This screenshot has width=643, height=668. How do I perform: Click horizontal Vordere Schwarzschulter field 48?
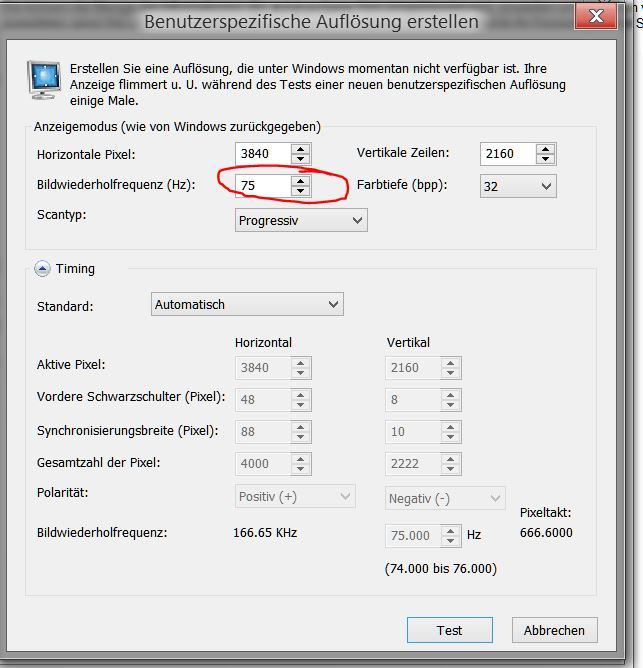tap(263, 400)
